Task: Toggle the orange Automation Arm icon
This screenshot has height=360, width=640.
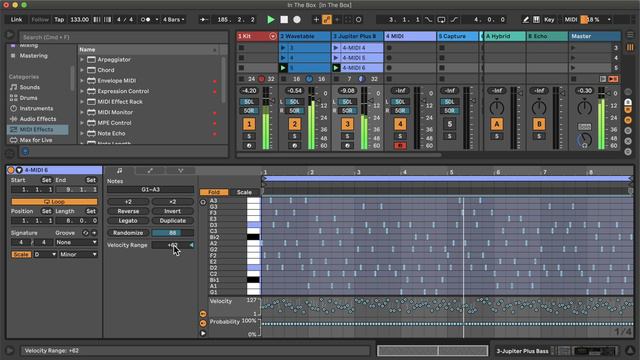Action: pyautogui.click(x=327, y=19)
